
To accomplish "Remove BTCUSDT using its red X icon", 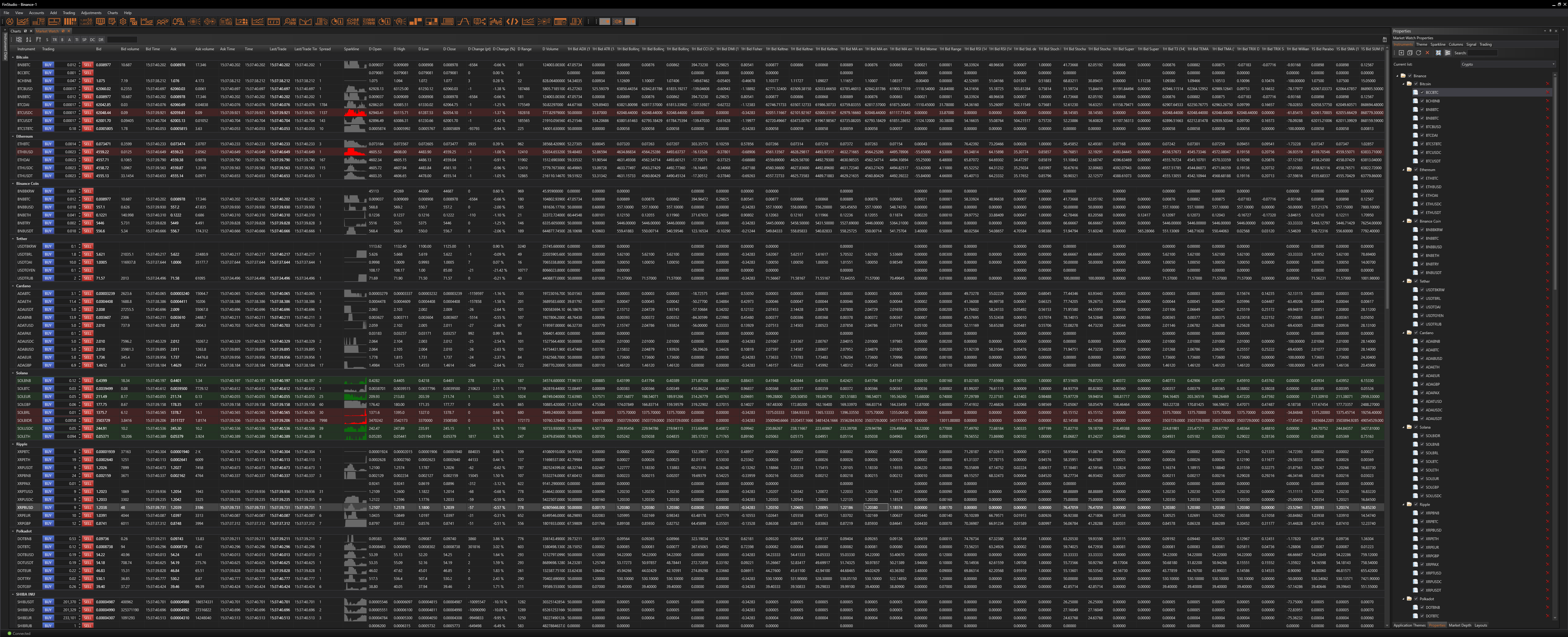I will (x=1547, y=161).
